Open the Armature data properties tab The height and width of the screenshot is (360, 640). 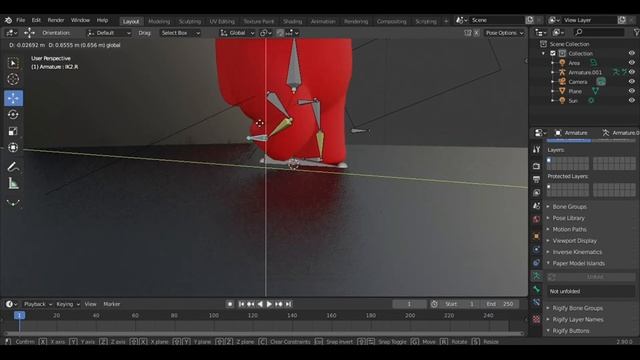coord(536,276)
